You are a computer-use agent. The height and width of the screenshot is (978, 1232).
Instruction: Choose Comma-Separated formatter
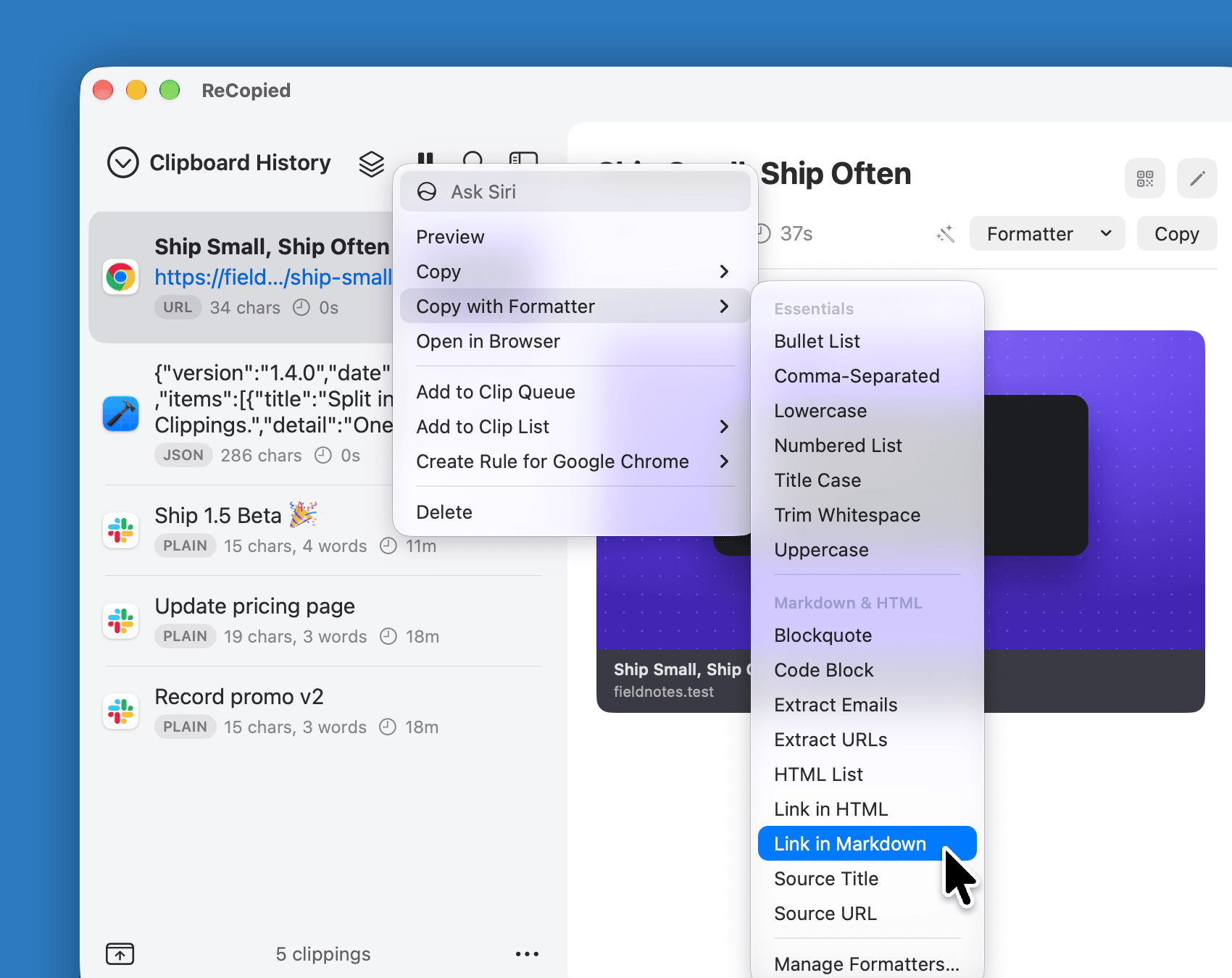pyautogui.click(x=867, y=376)
